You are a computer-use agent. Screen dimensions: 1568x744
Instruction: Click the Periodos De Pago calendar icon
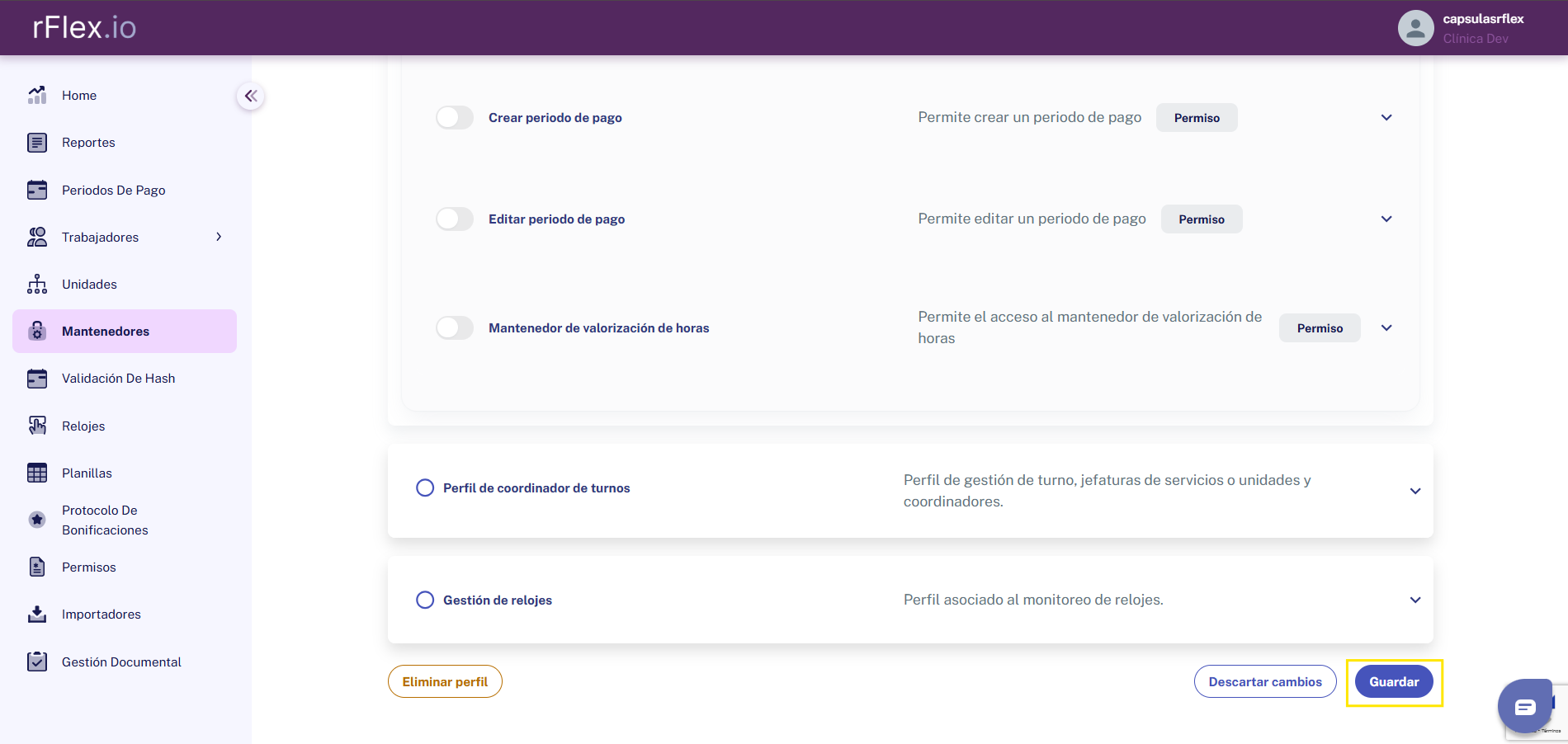point(37,191)
